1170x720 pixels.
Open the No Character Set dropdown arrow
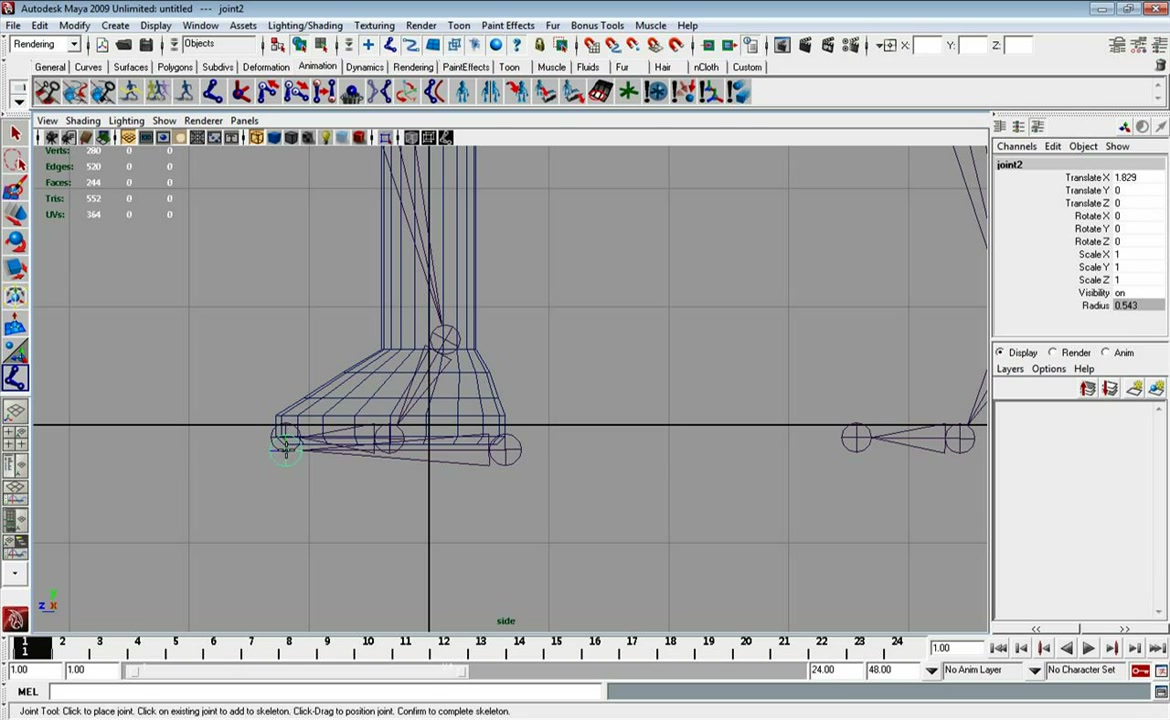(1035, 671)
